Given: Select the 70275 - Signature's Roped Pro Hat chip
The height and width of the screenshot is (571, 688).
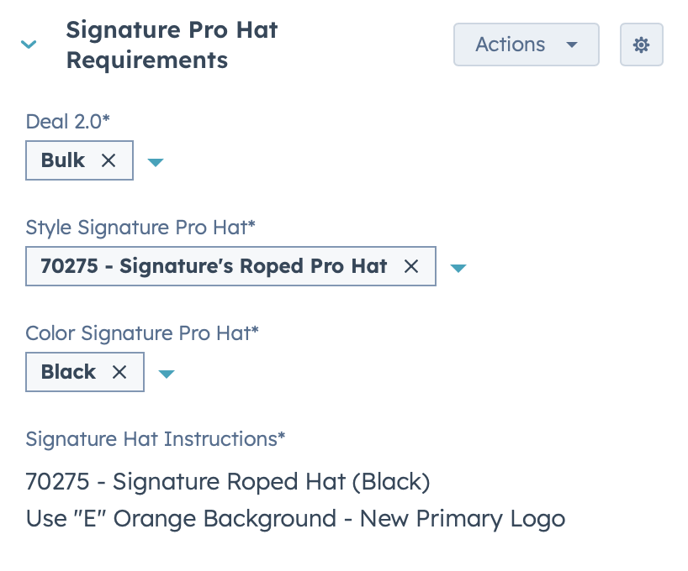Looking at the screenshot, I should pos(213,266).
